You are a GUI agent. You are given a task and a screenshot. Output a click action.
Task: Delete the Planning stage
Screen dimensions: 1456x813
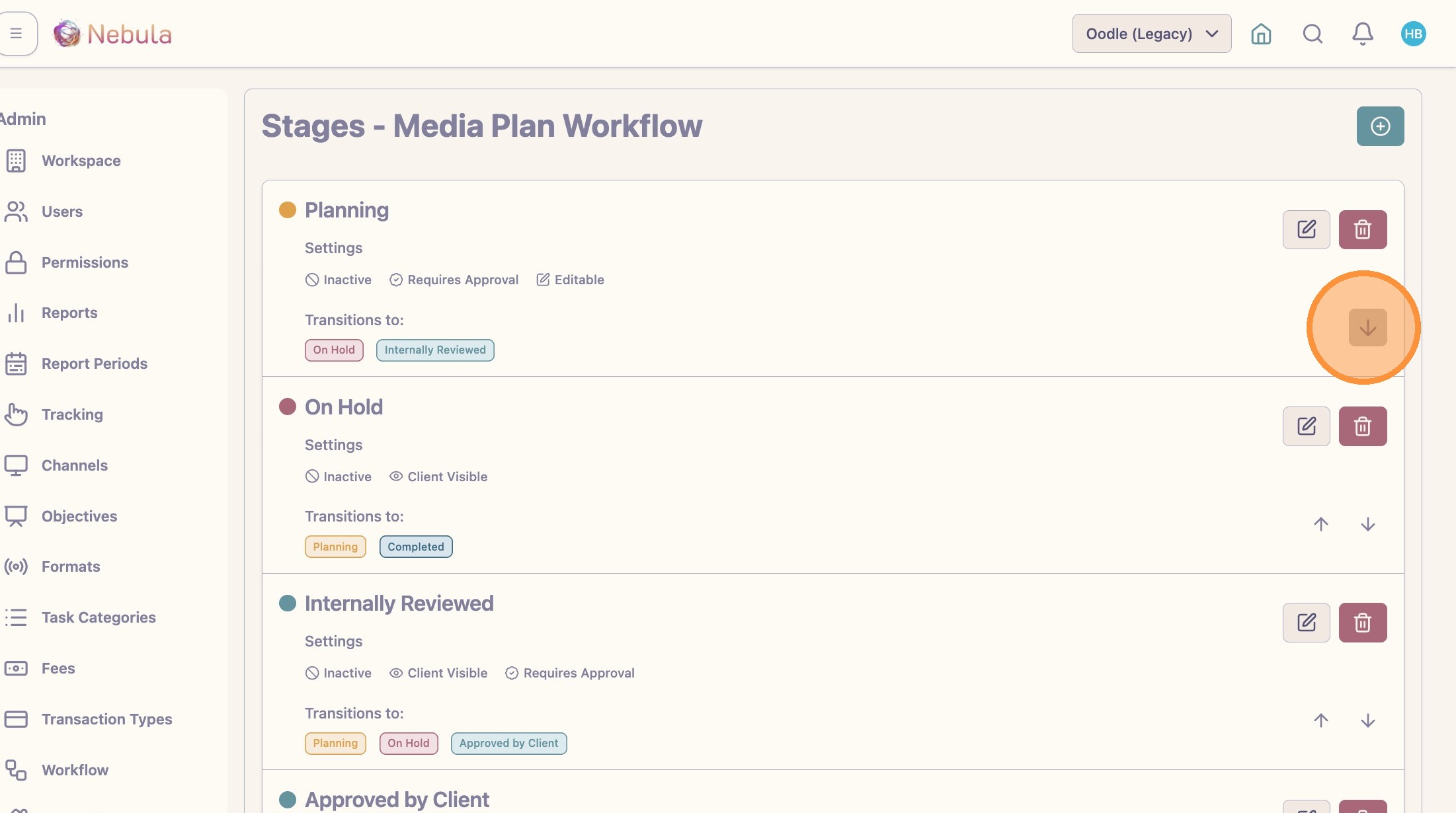pyautogui.click(x=1362, y=229)
